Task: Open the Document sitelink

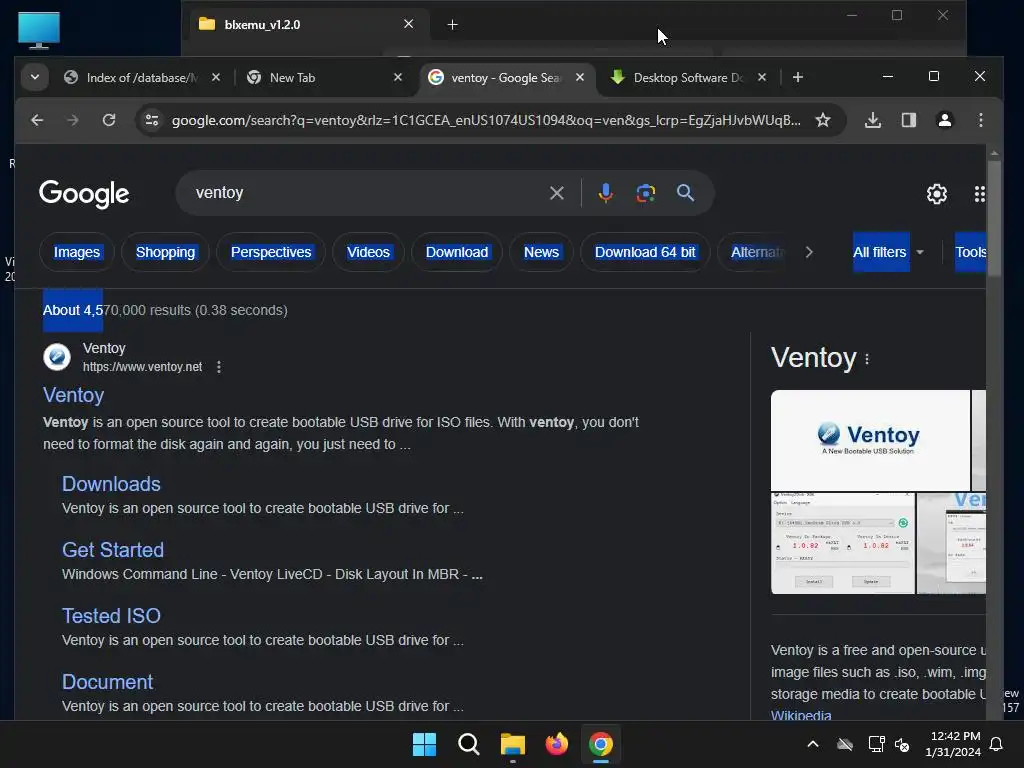Action: tap(107, 682)
